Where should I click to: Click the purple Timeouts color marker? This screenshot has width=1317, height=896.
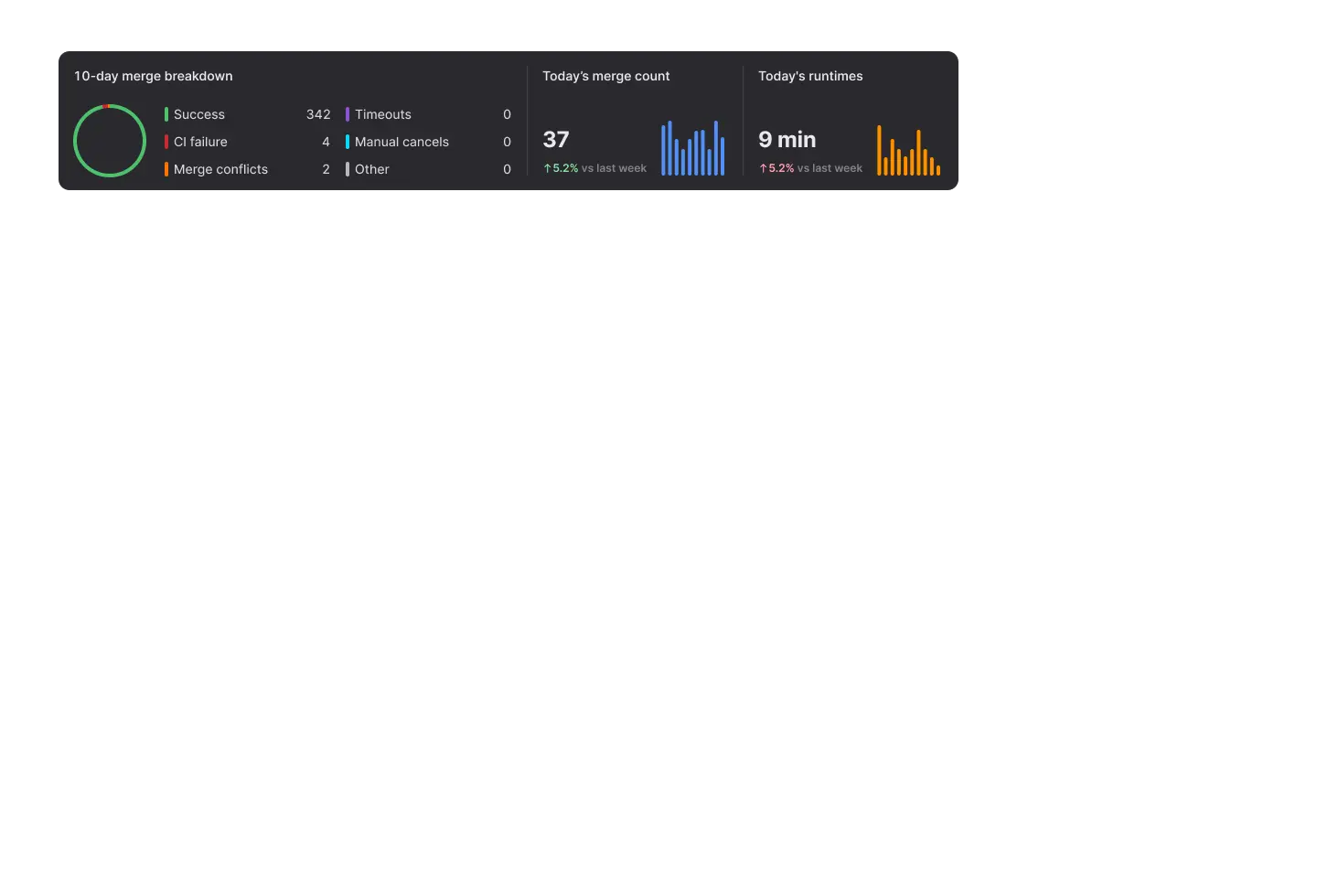(348, 114)
